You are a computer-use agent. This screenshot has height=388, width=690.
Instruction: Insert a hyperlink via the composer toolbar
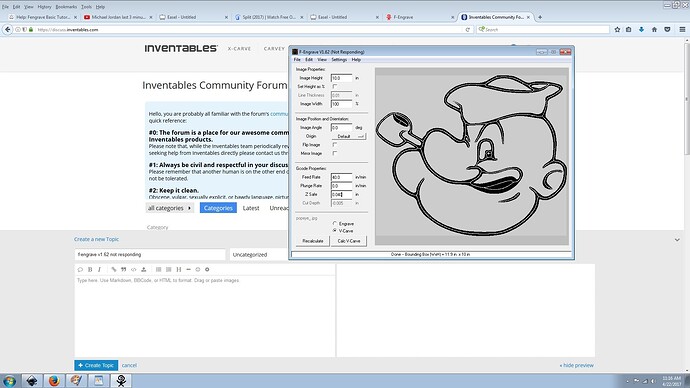pos(114,269)
